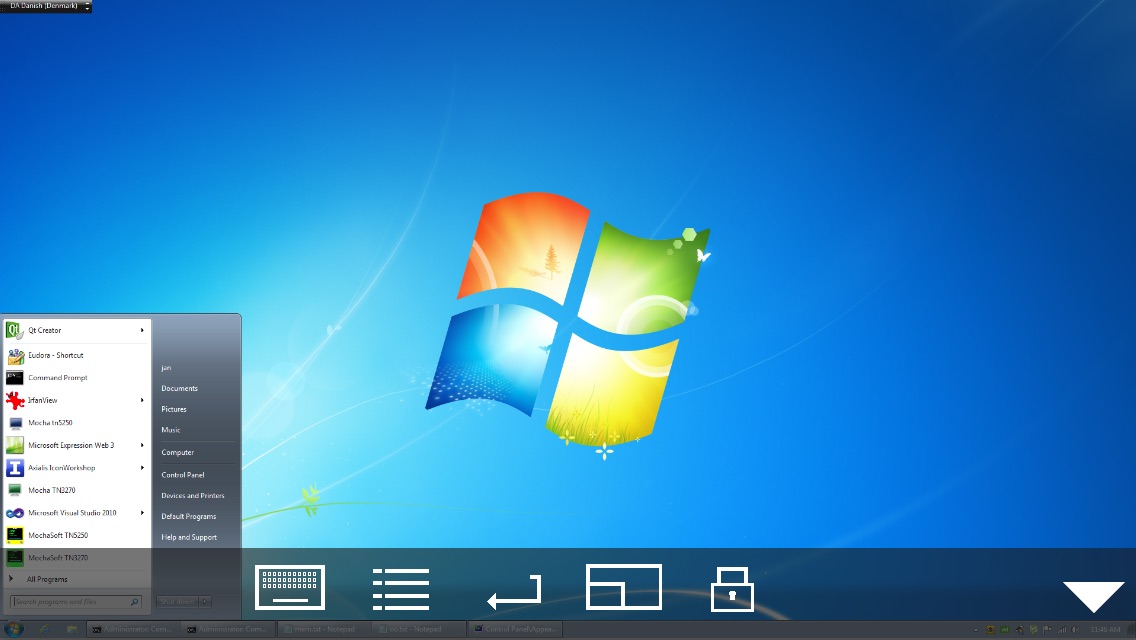
Task: Expand Microsoft Expression Web 3 submenu arrow
Action: pos(142,445)
